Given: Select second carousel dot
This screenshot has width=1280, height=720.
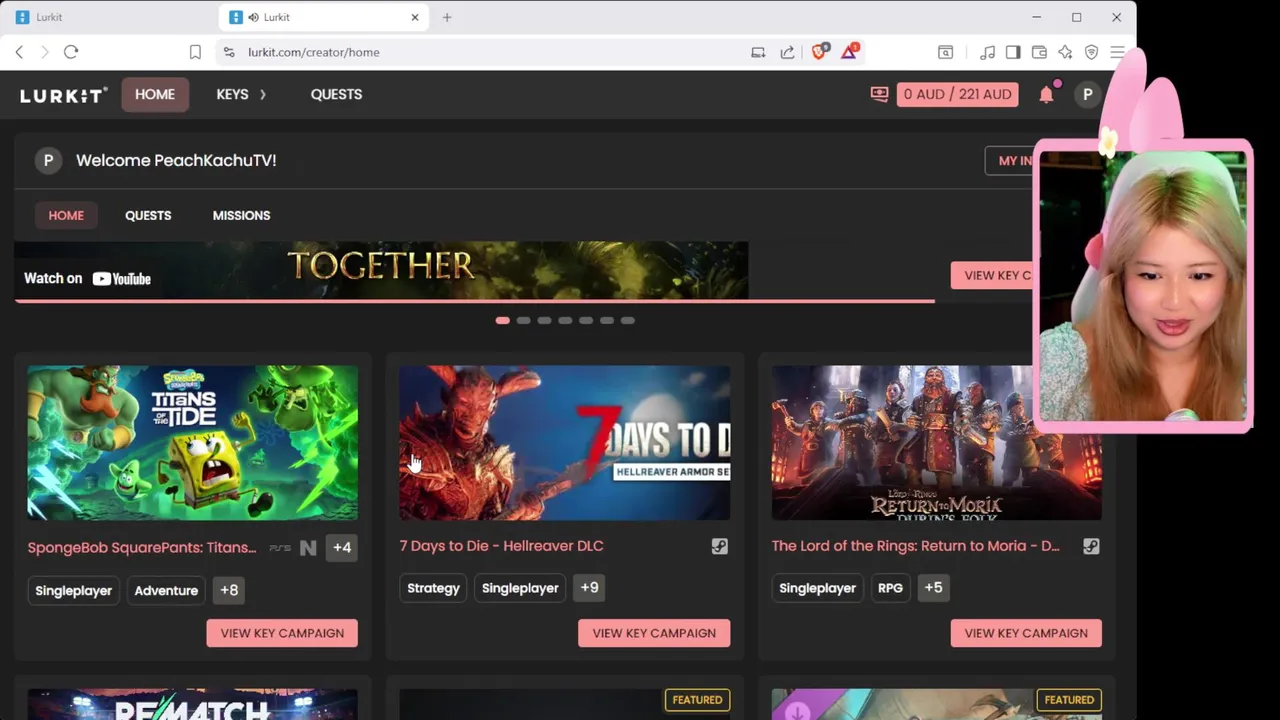Looking at the screenshot, I should (x=523, y=320).
